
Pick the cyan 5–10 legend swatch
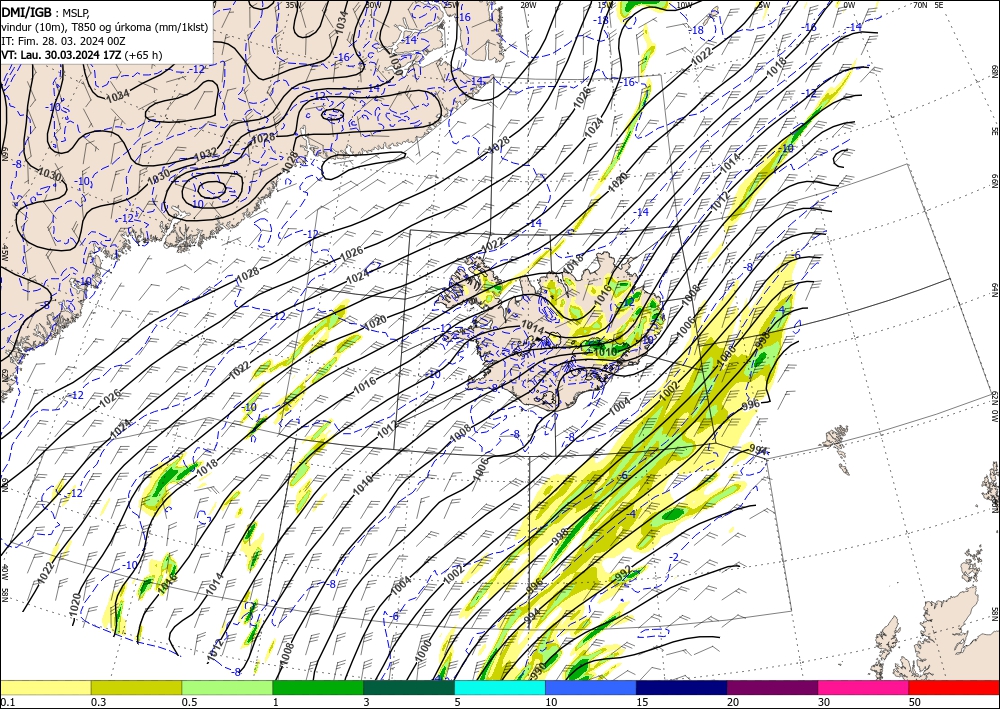coord(500,687)
